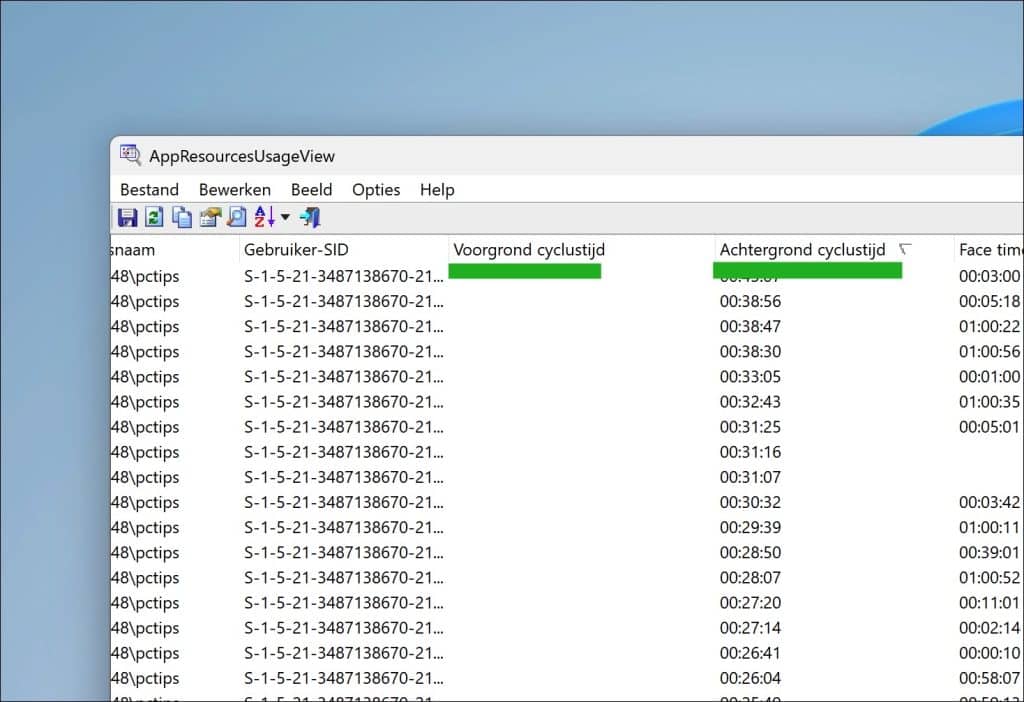Screen dimensions: 1024x702
Task: Select the 00:27:14 background time
Action: (750, 628)
